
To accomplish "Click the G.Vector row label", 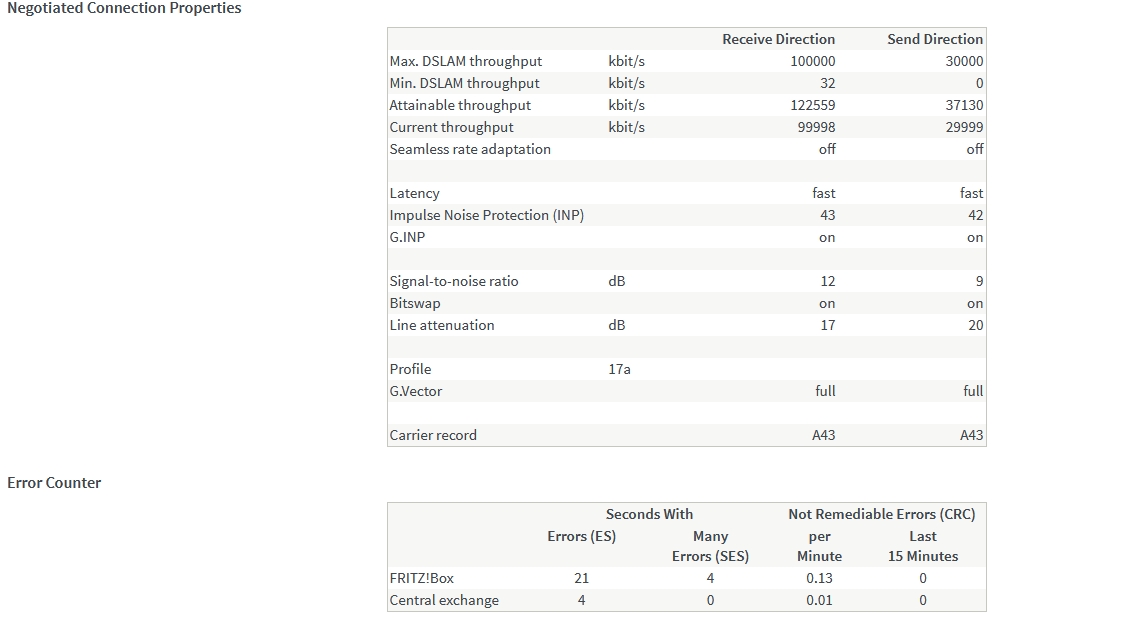I will pyautogui.click(x=416, y=391).
